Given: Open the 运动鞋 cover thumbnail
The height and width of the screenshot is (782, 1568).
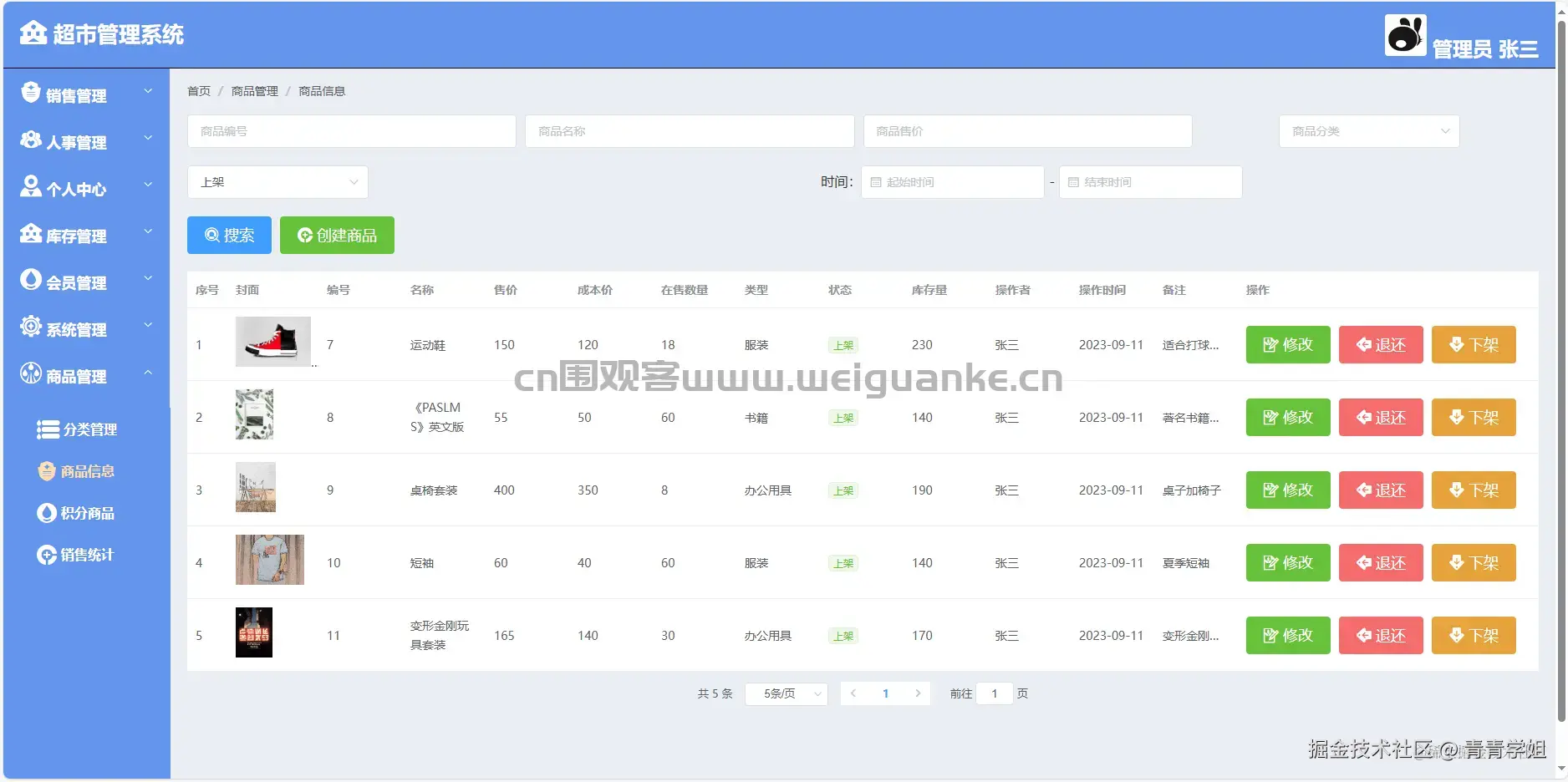Looking at the screenshot, I should coord(273,342).
